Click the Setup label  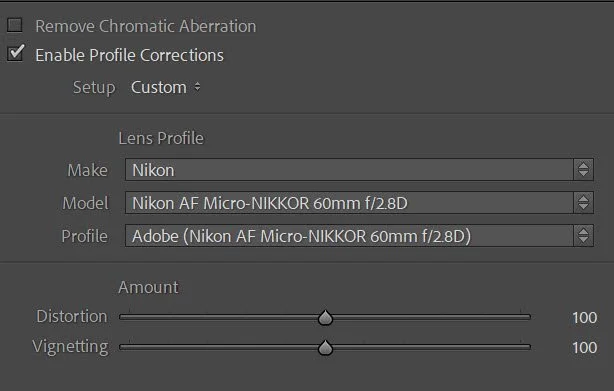click(x=94, y=88)
